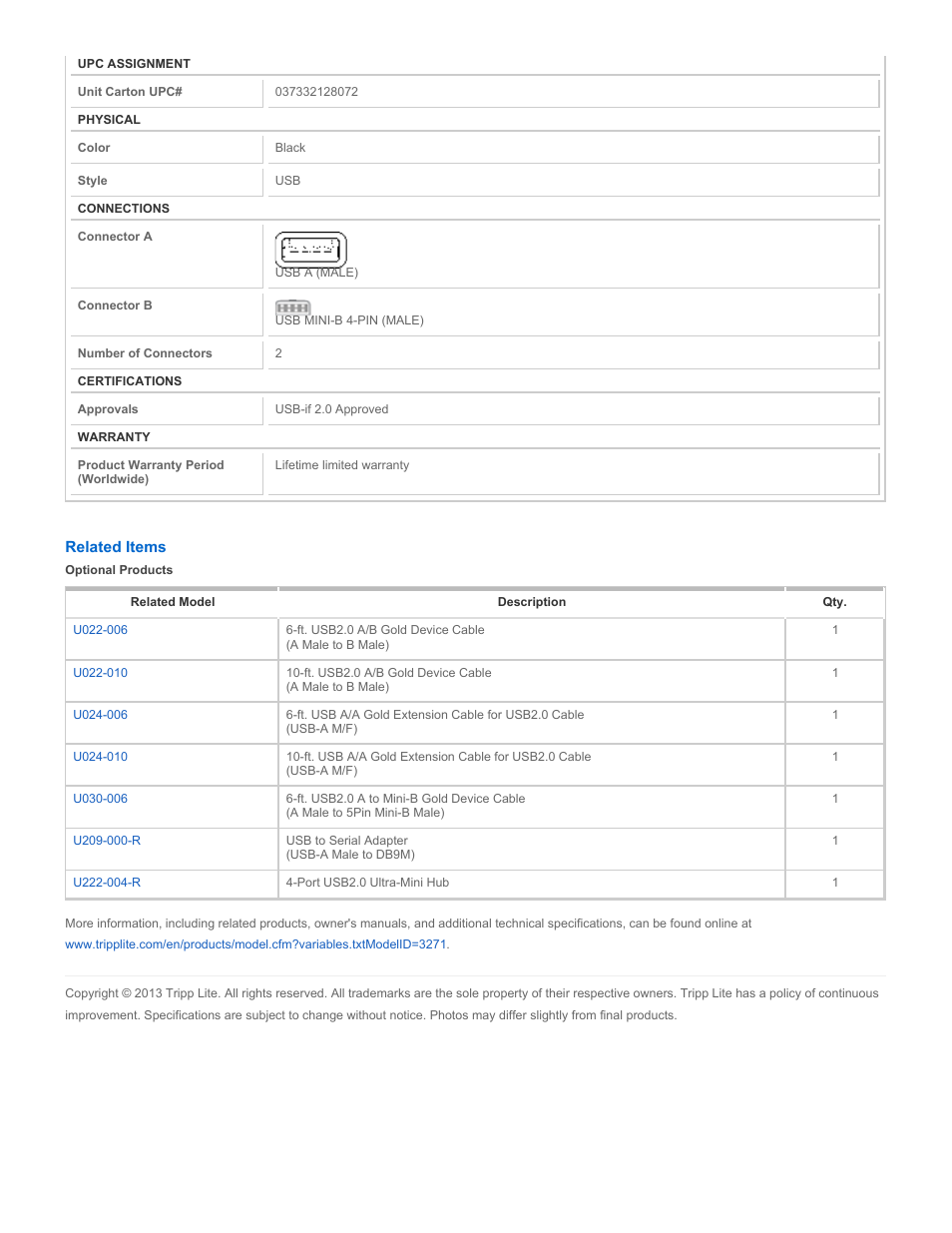Click the Product Warranty Period (Worldwide) label

coord(151,472)
